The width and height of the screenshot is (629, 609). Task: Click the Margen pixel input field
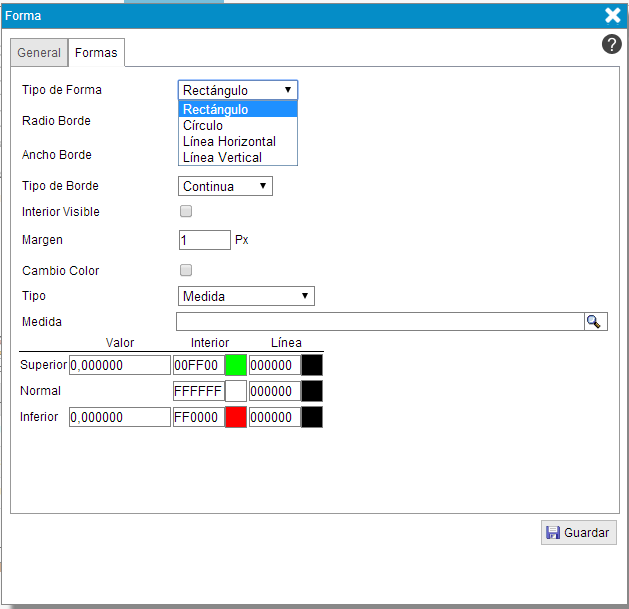pos(204,240)
